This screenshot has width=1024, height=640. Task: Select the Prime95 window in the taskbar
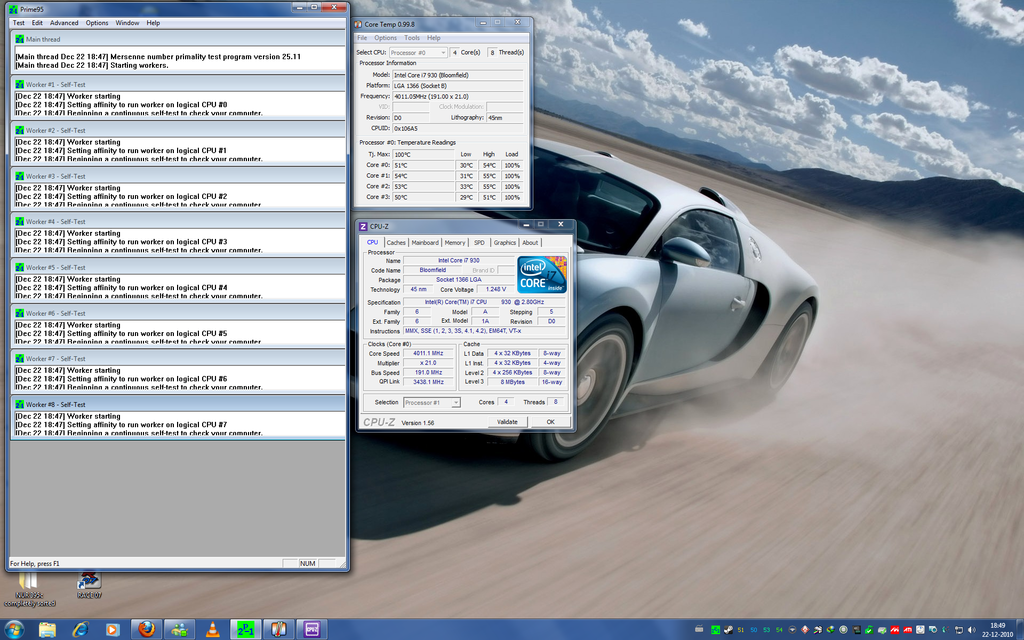tap(245, 630)
